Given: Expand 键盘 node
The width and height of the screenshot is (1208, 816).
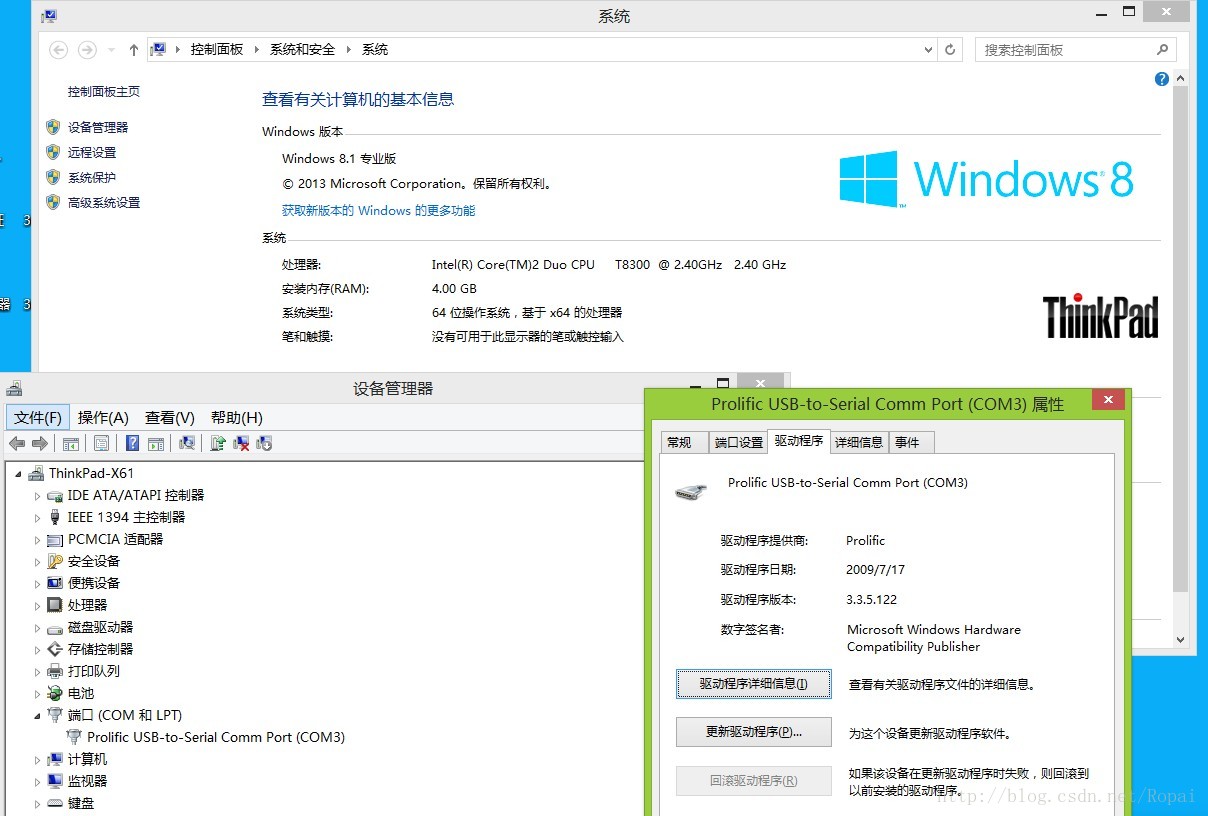Looking at the screenshot, I should 38,803.
